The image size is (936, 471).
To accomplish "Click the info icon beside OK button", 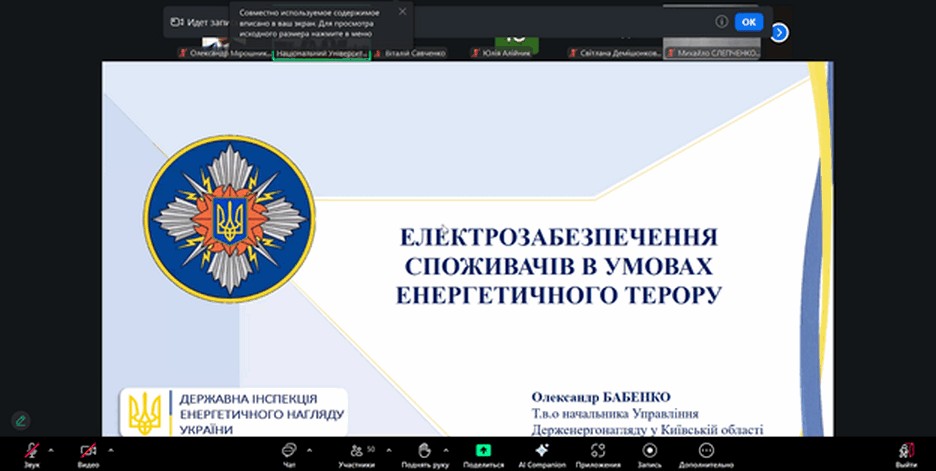I will [x=721, y=21].
